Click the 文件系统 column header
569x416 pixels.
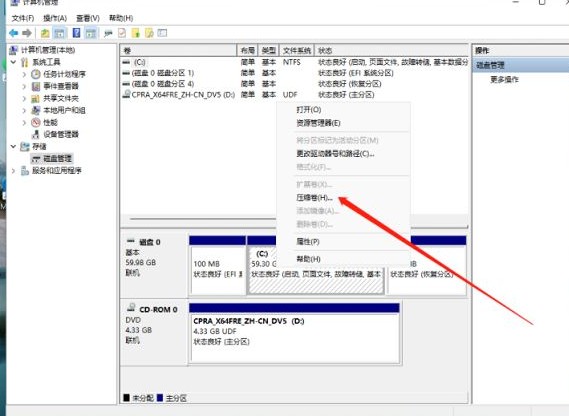[x=297, y=50]
